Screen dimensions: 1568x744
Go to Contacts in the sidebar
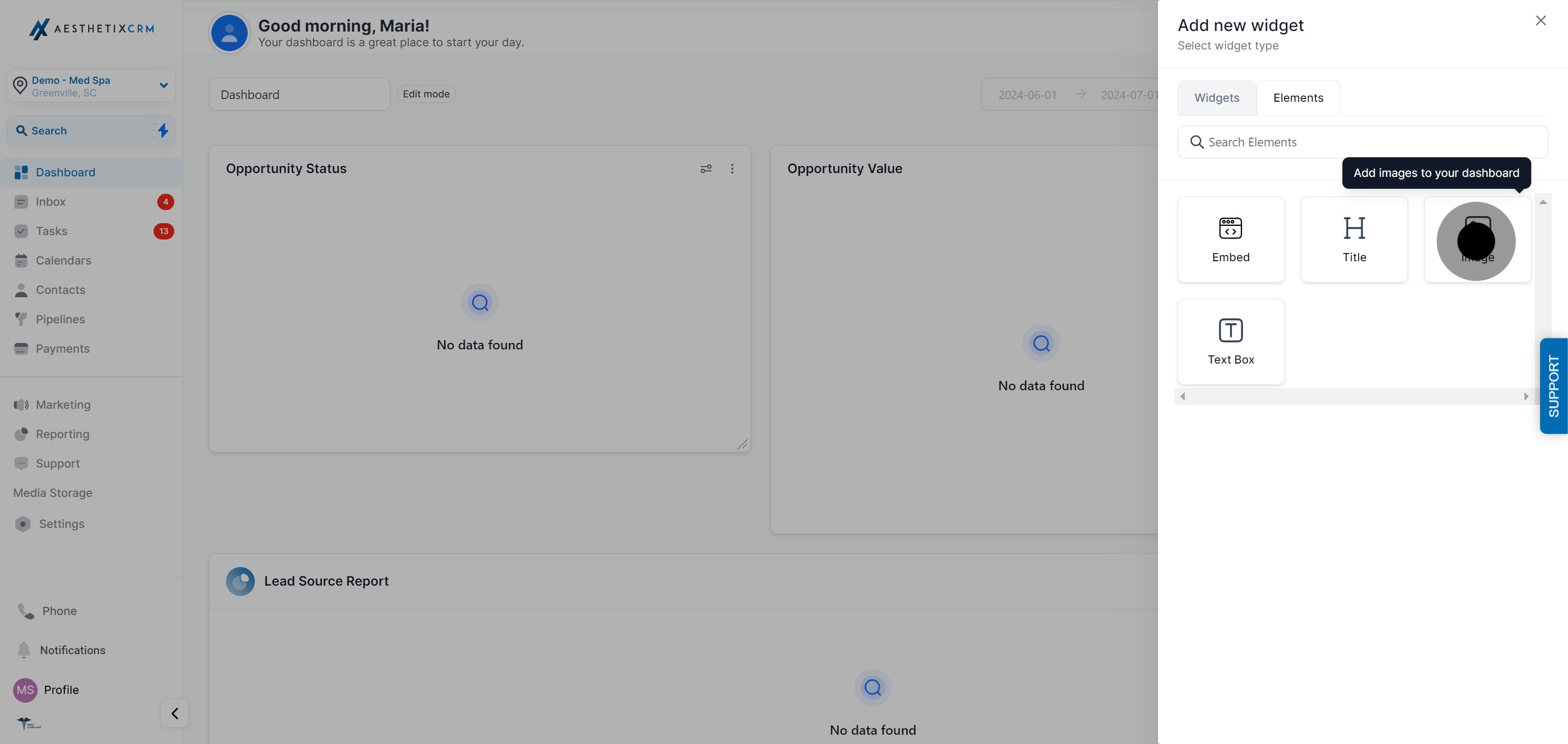tap(91, 290)
